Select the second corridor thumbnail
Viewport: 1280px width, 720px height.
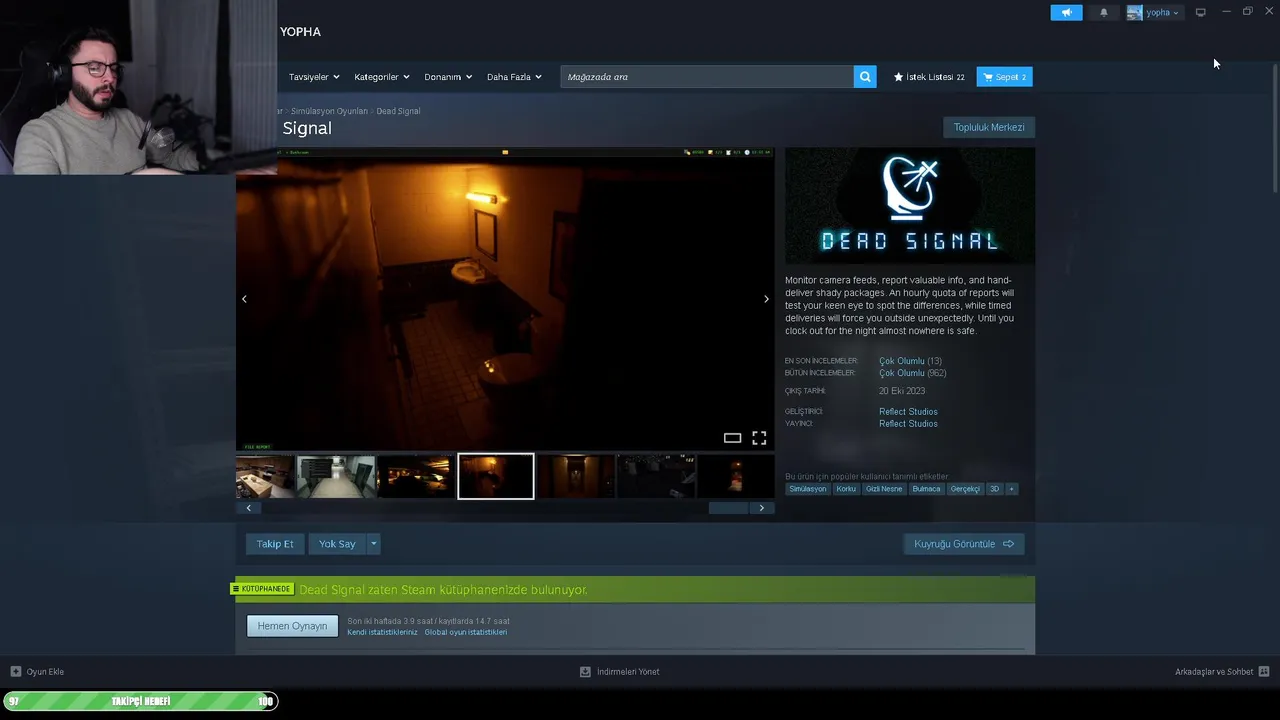coord(336,477)
